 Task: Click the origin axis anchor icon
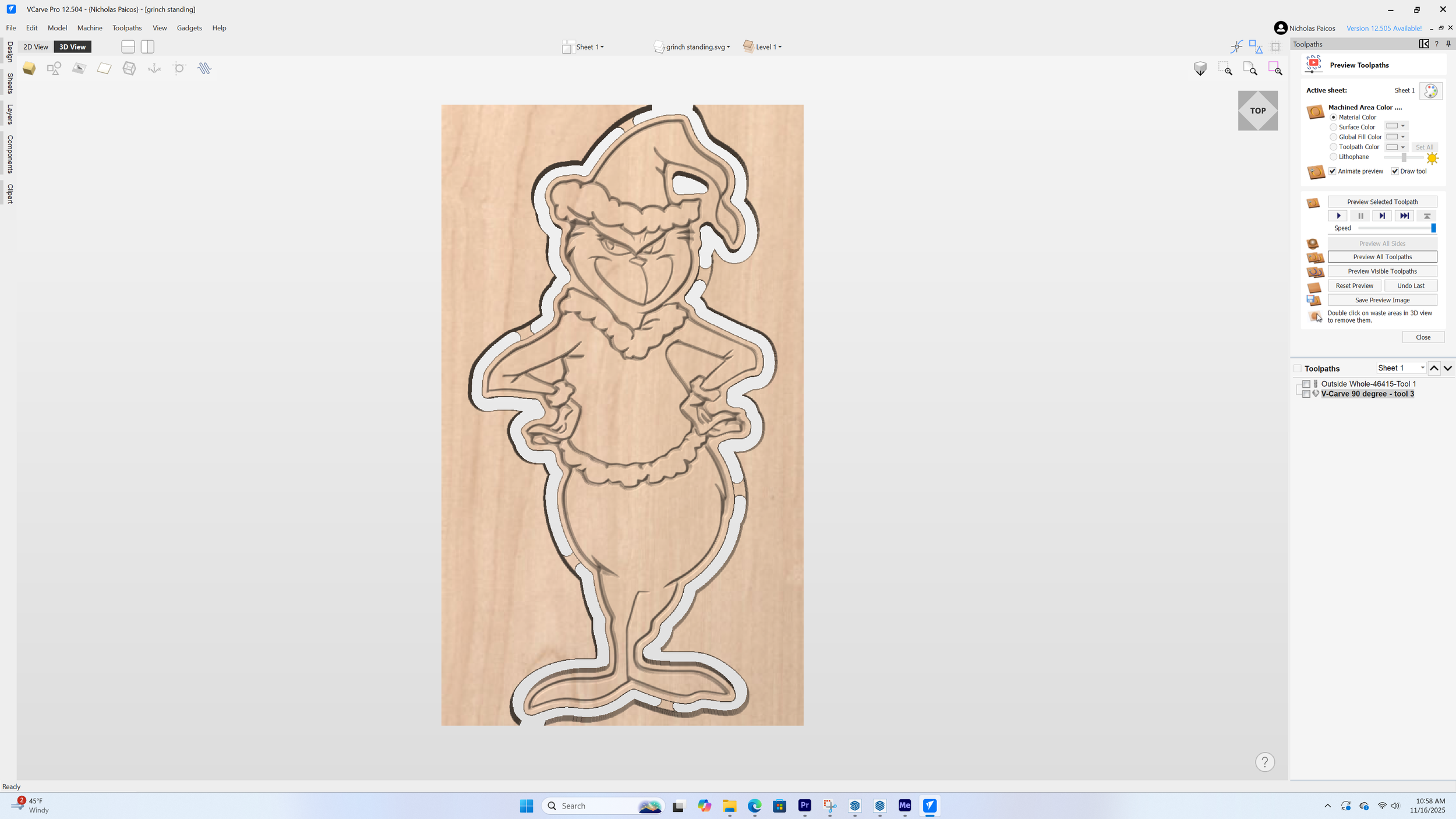click(x=154, y=69)
